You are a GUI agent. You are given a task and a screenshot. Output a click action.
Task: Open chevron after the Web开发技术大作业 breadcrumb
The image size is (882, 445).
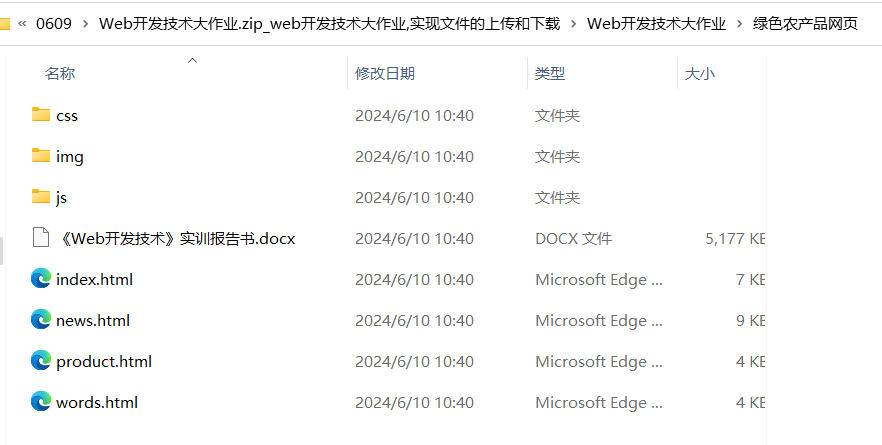coord(739,23)
